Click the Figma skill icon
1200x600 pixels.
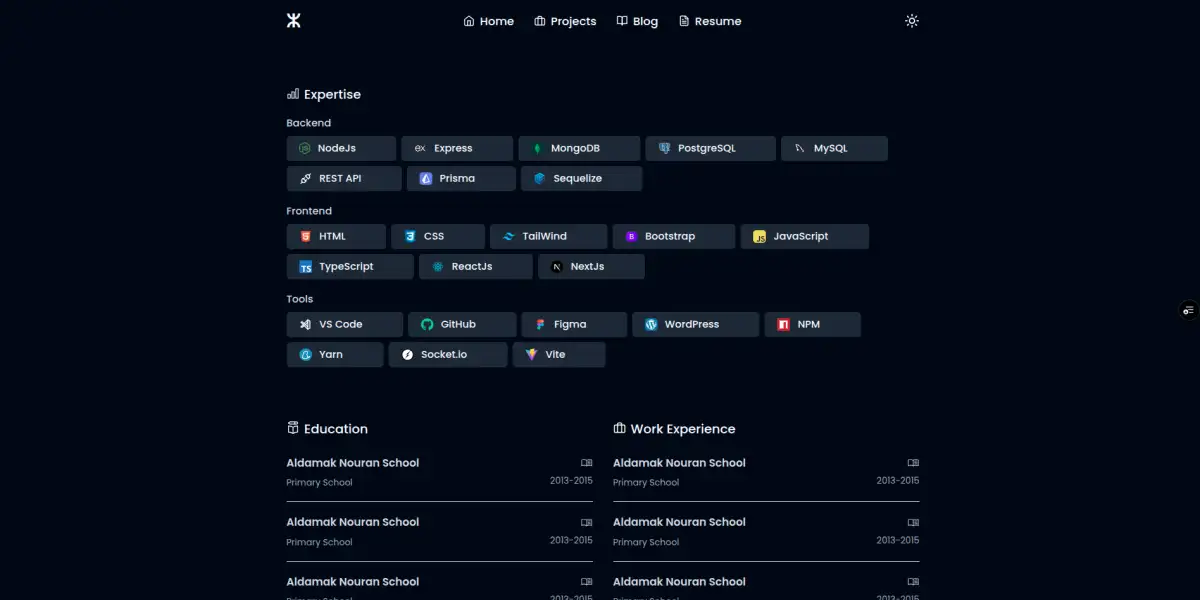(x=540, y=325)
